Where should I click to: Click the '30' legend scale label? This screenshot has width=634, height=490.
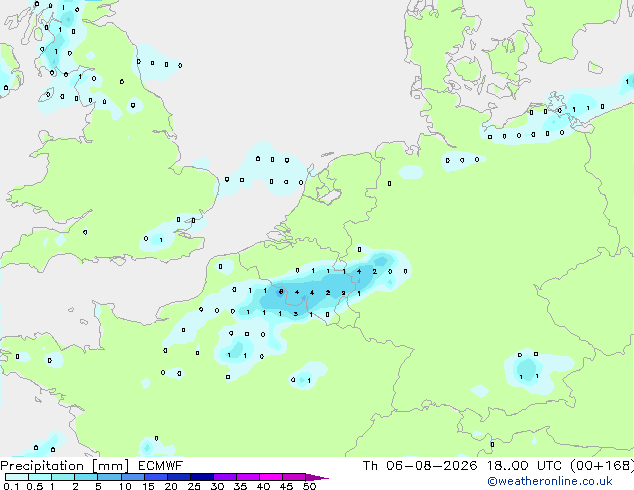coord(217,486)
